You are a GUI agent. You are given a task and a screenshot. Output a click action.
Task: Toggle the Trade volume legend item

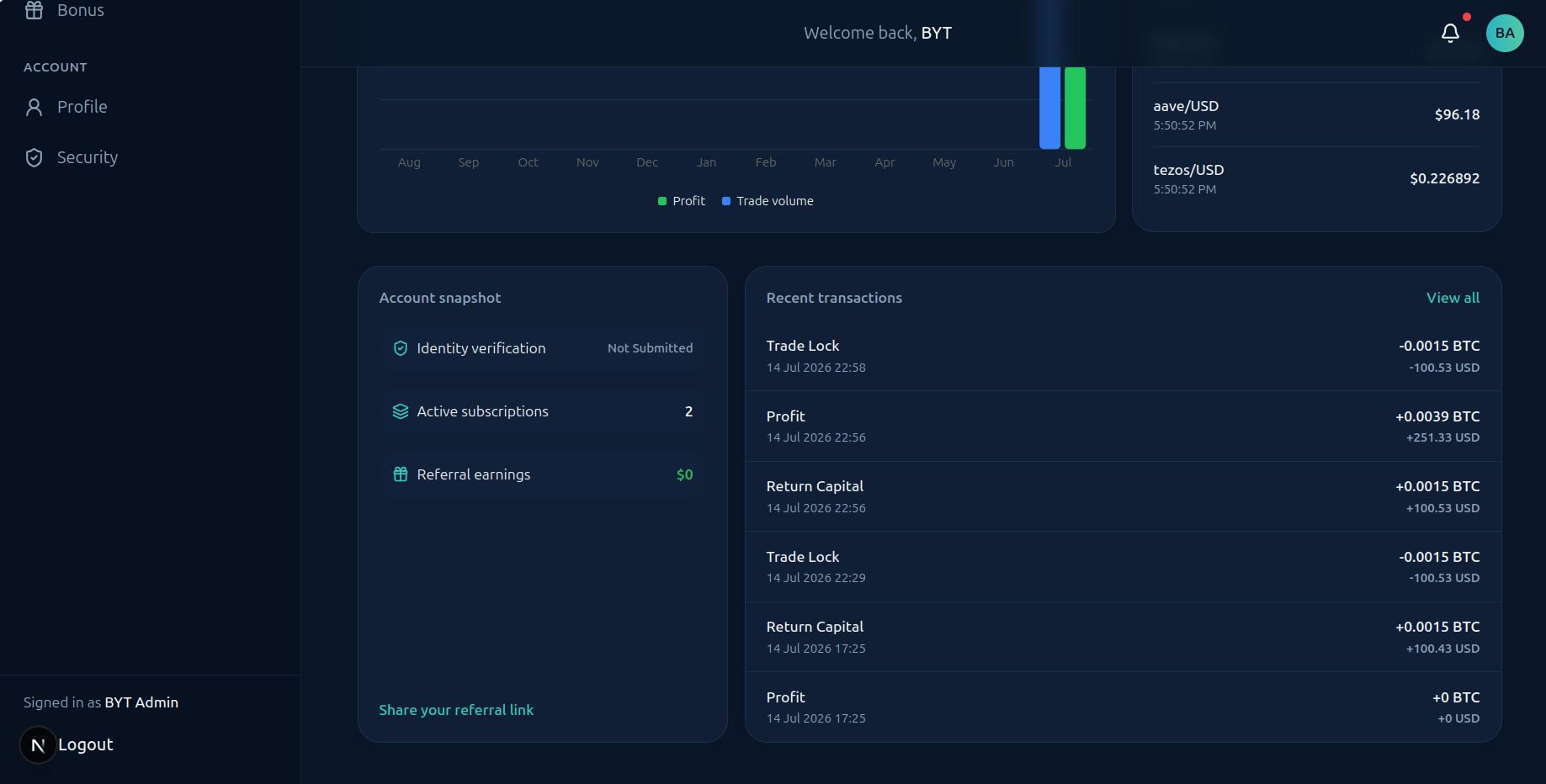coord(768,201)
